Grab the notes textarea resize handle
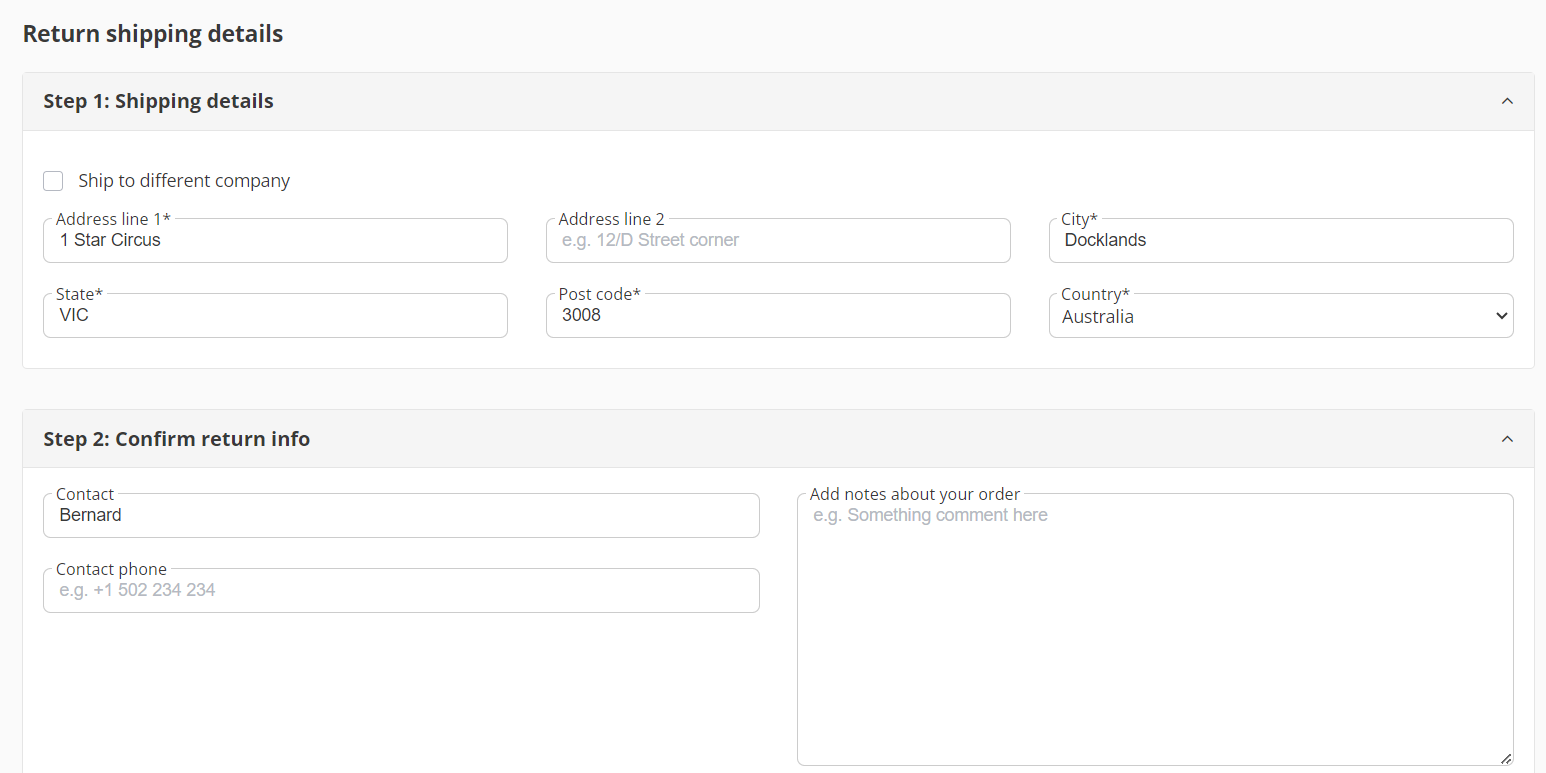1546x773 pixels. click(x=1506, y=759)
